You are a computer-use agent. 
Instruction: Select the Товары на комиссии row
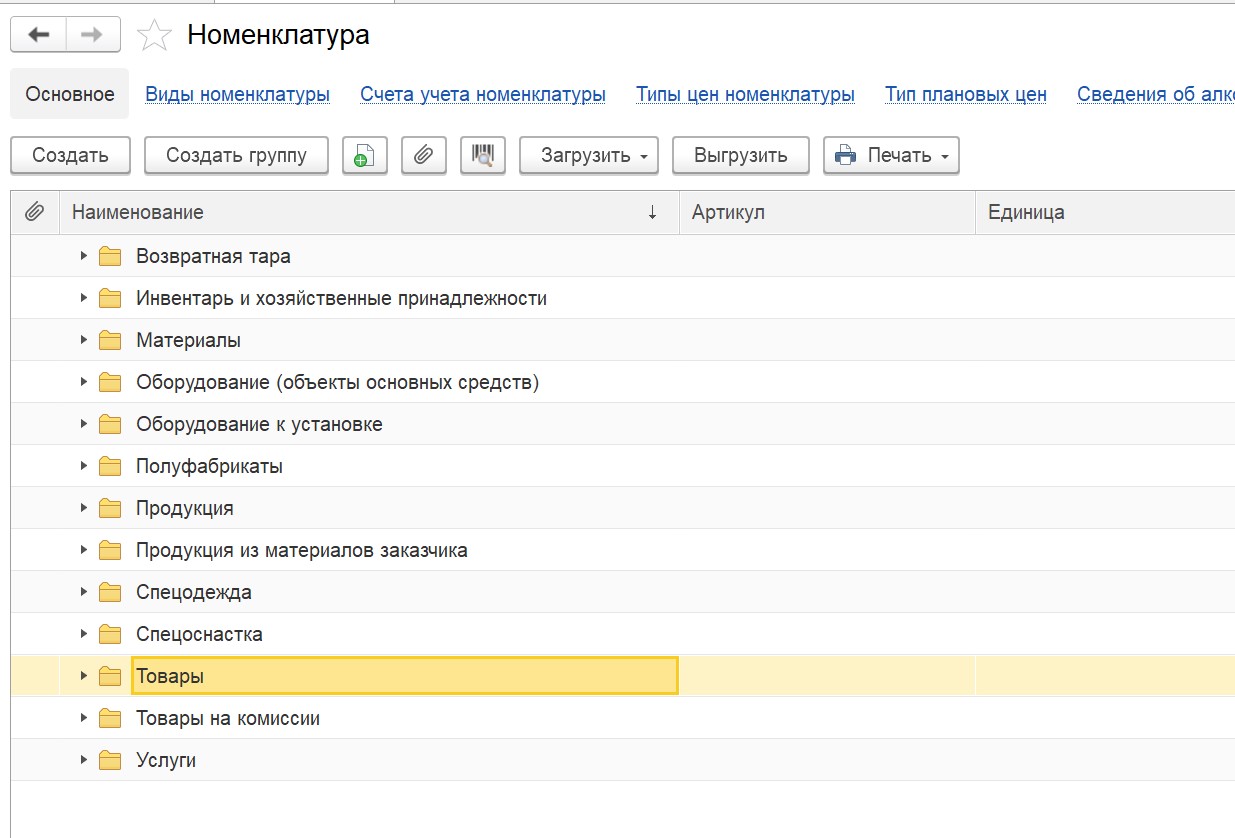point(623,718)
